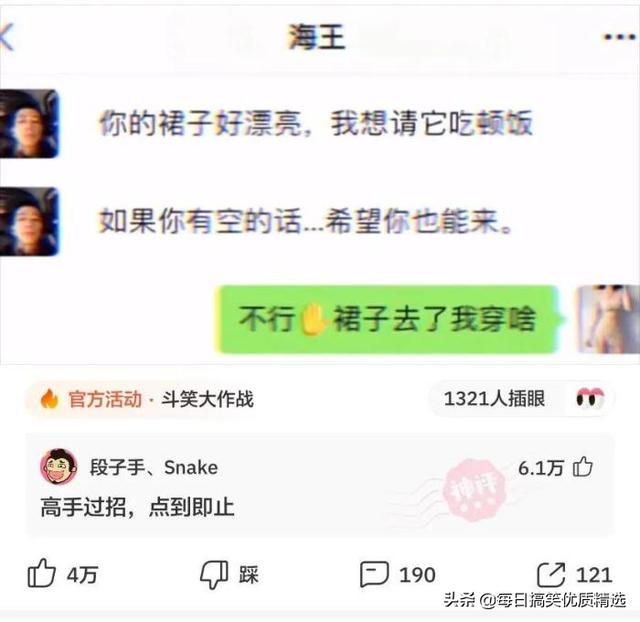Open comments via the speech bubble icon

click(374, 574)
